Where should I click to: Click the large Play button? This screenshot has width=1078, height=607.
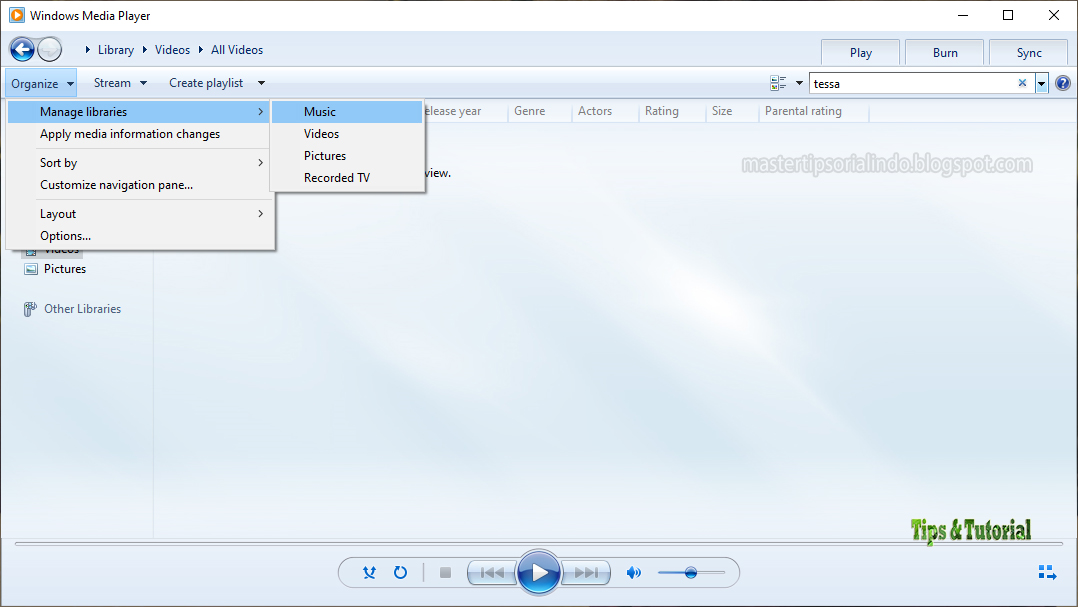(x=538, y=572)
